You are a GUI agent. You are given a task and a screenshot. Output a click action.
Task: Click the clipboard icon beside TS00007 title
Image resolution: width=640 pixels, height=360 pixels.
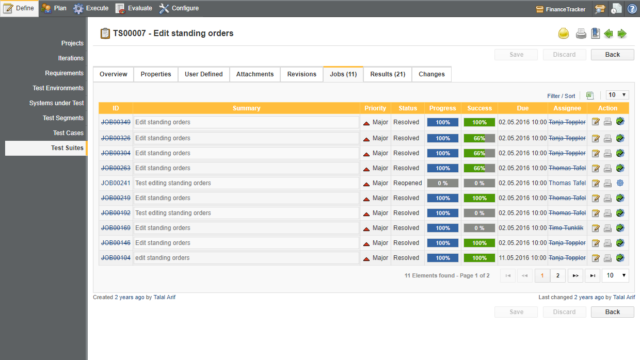coord(105,33)
